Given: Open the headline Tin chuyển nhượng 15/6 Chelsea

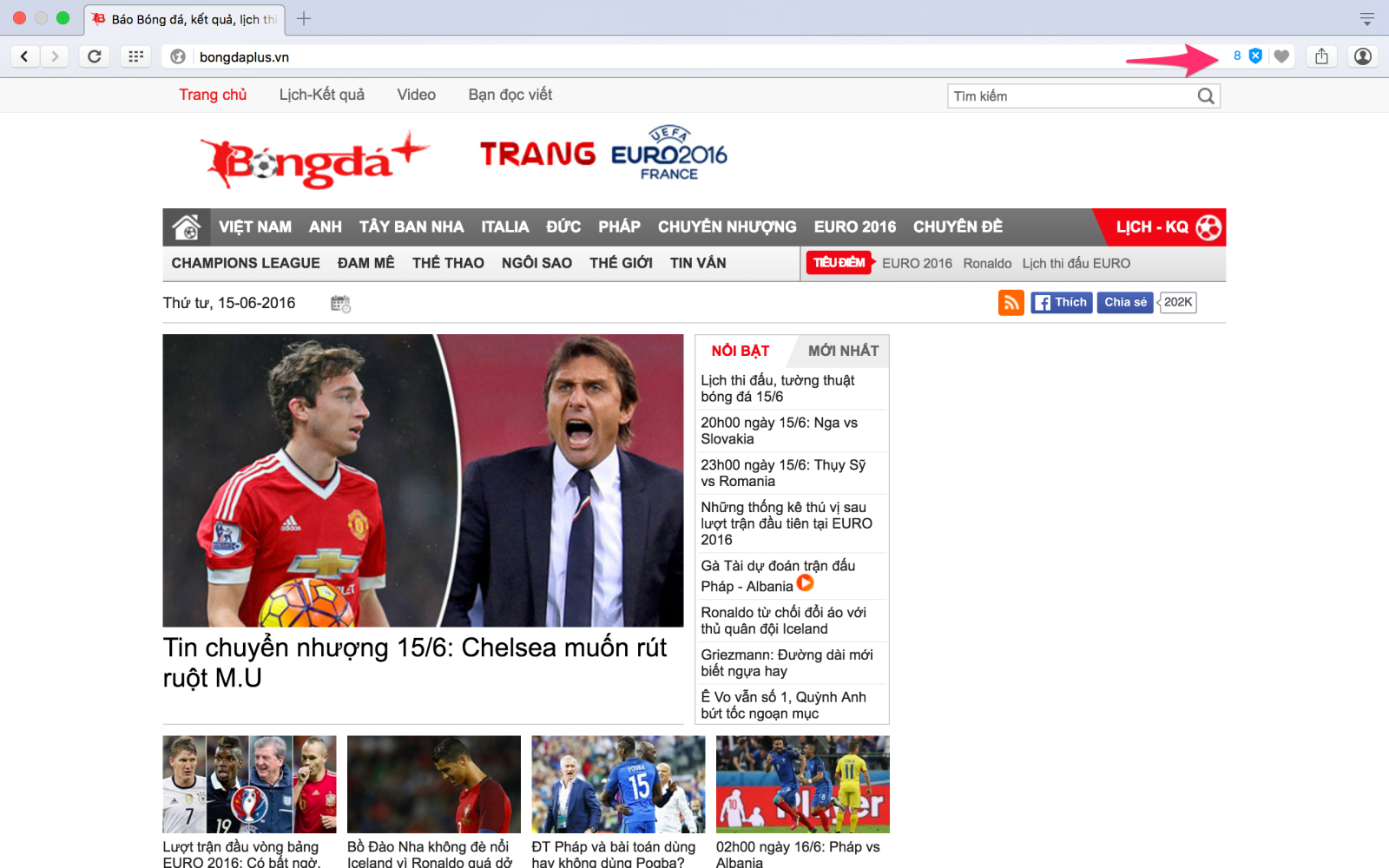Looking at the screenshot, I should point(415,662).
